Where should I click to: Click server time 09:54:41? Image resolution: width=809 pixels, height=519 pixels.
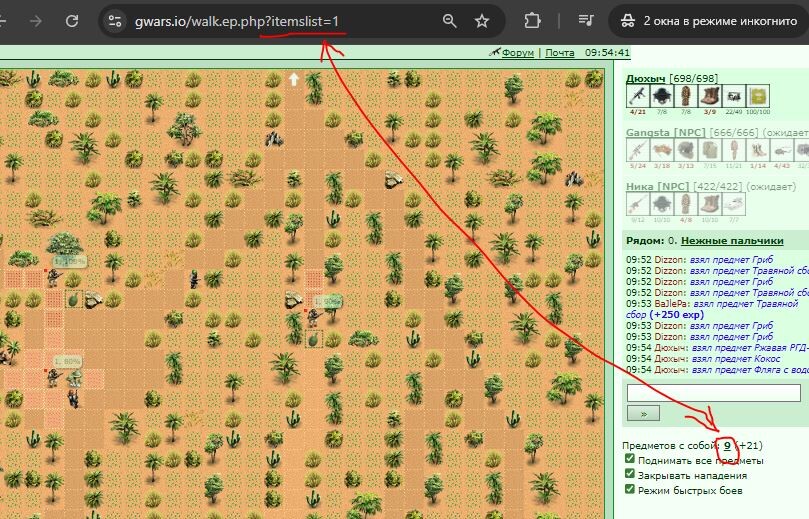pyautogui.click(x=607, y=53)
